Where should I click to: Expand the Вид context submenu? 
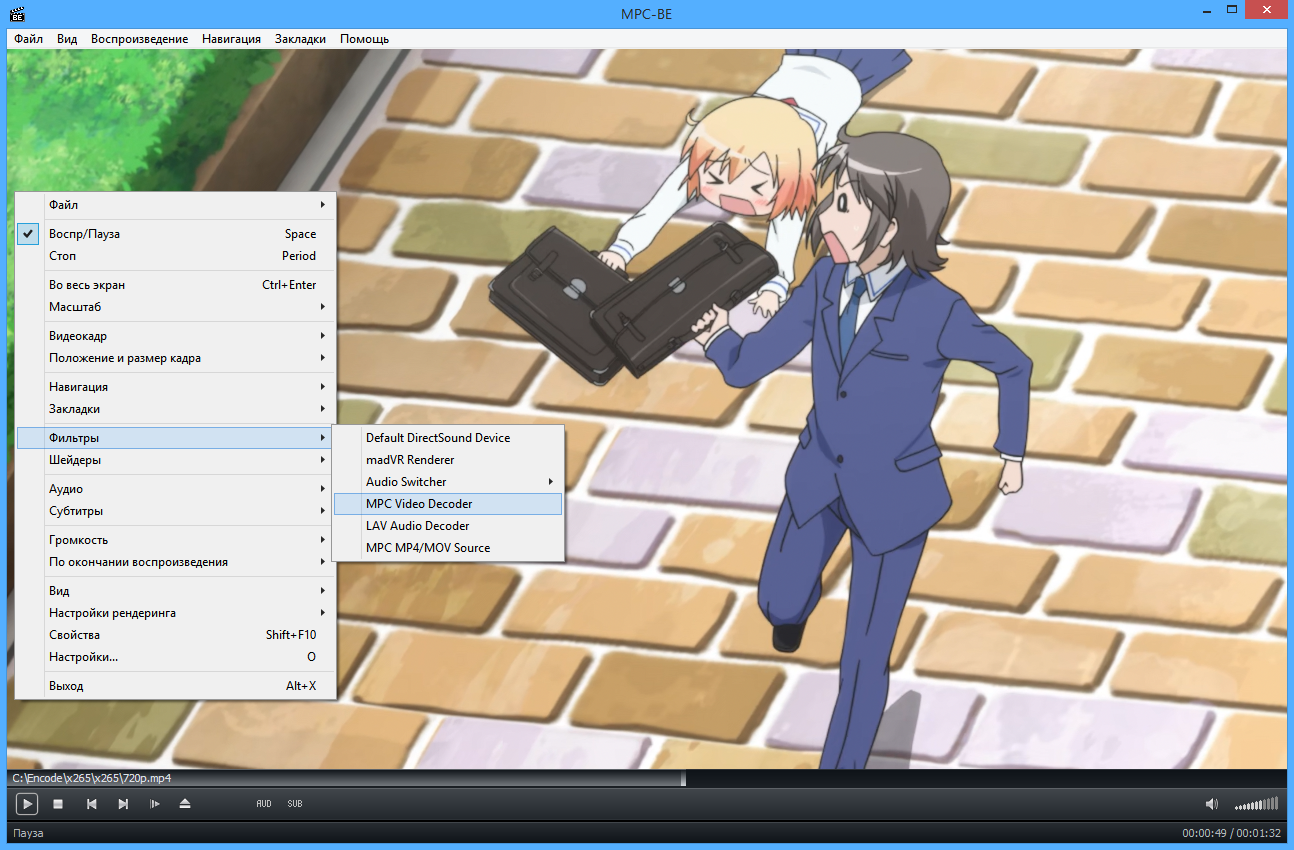click(x=176, y=591)
